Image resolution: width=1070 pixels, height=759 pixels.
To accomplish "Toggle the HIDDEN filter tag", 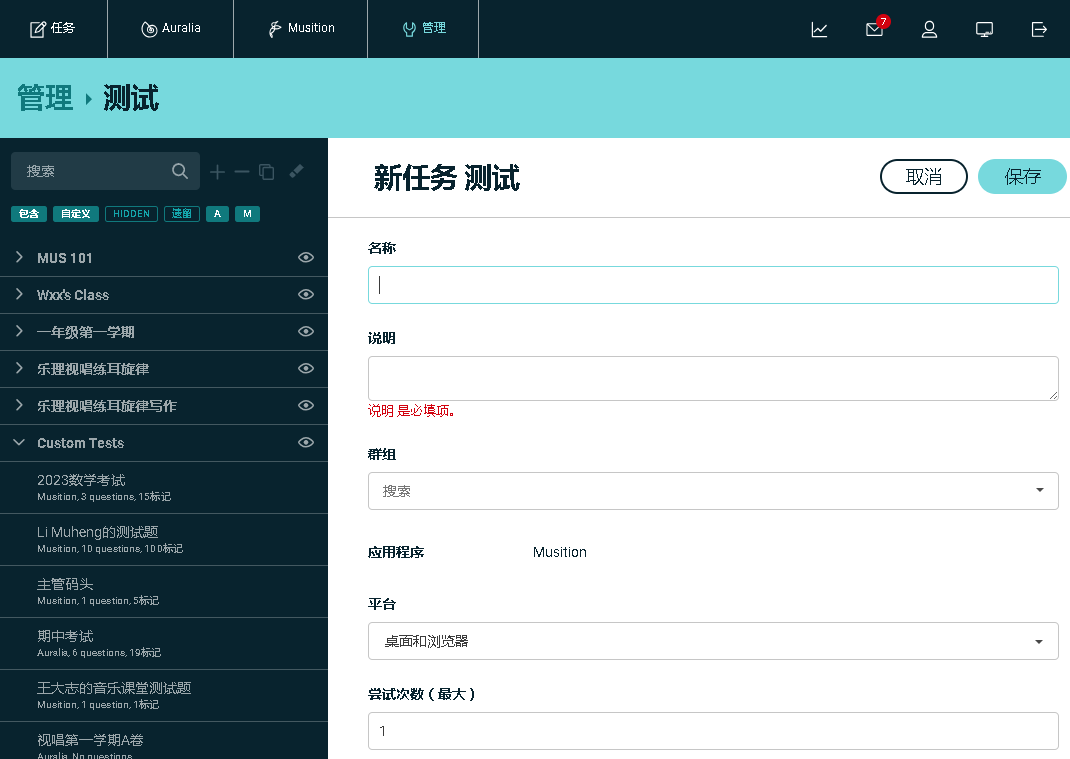I will click(x=132, y=214).
